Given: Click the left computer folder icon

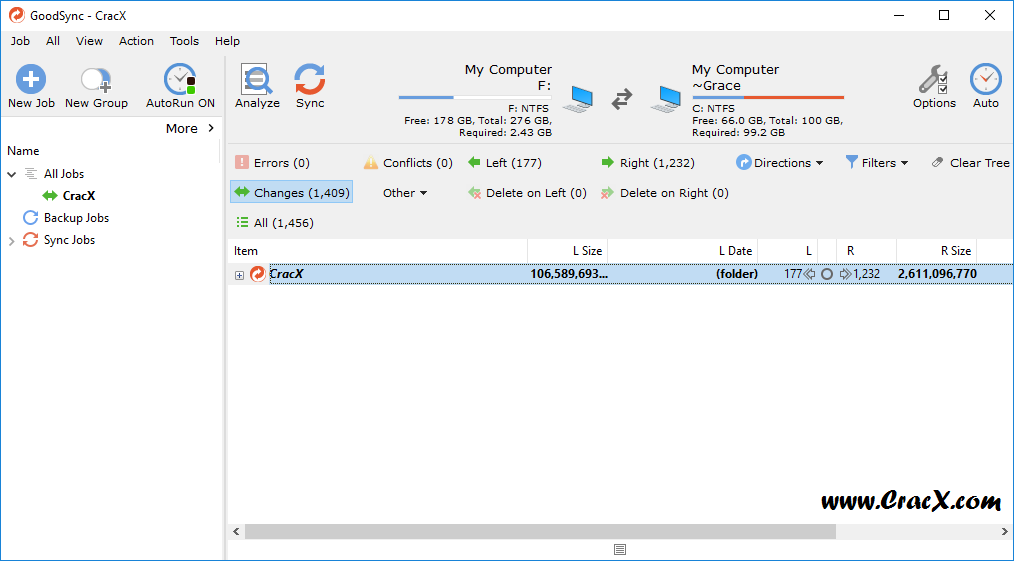Looking at the screenshot, I should pos(577,100).
